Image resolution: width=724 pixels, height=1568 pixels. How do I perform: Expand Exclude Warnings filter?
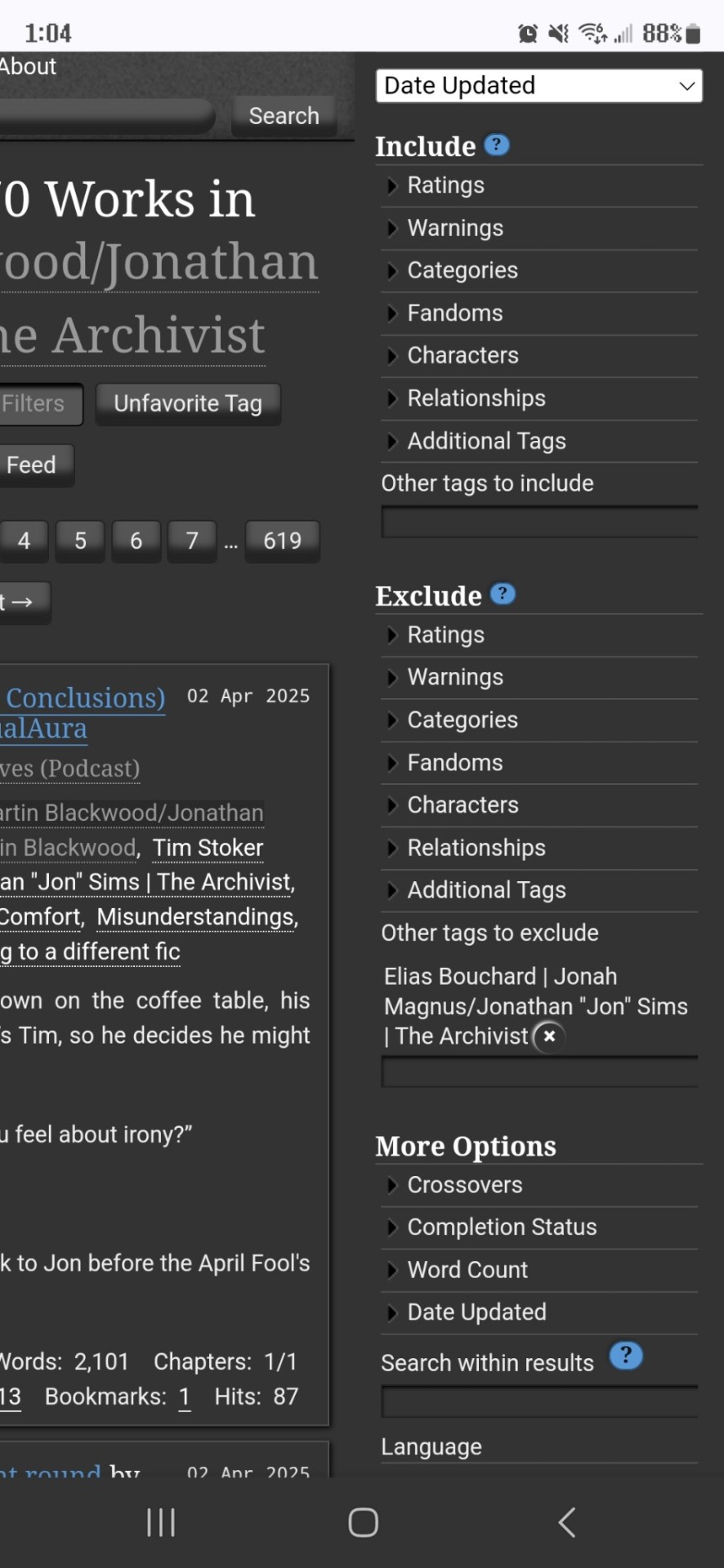coord(539,677)
